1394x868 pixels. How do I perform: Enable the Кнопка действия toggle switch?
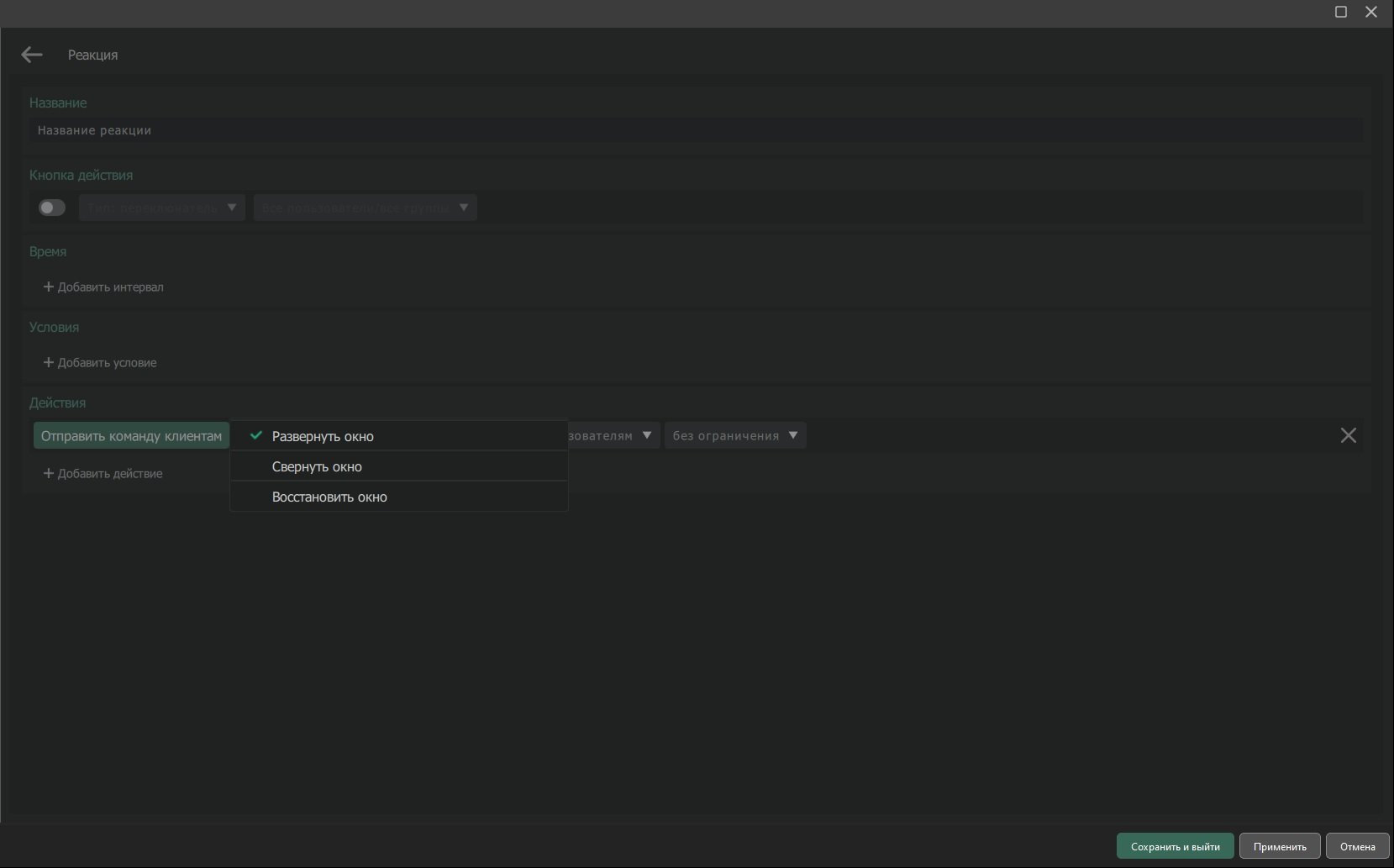[52, 208]
